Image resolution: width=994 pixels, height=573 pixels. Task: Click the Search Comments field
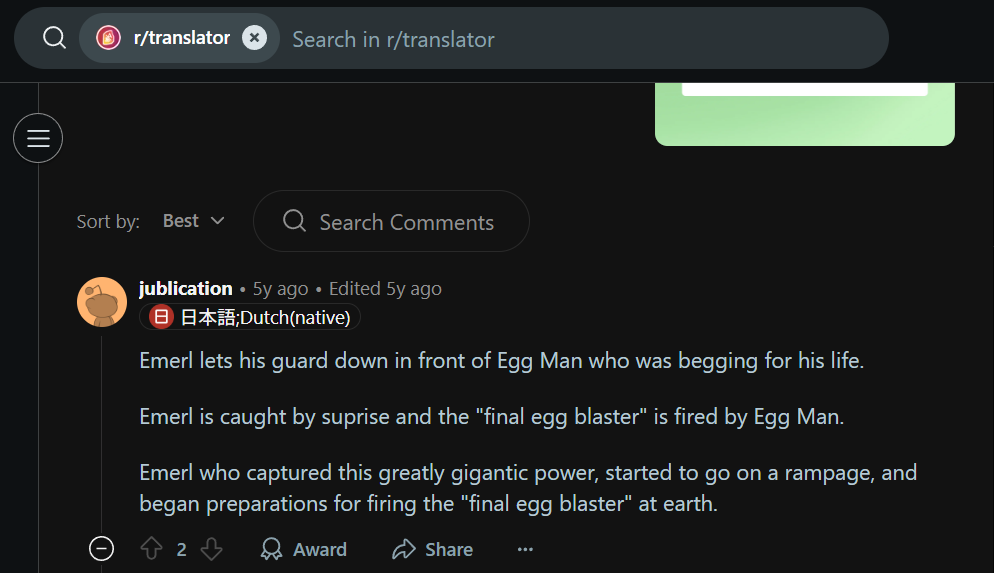point(391,221)
